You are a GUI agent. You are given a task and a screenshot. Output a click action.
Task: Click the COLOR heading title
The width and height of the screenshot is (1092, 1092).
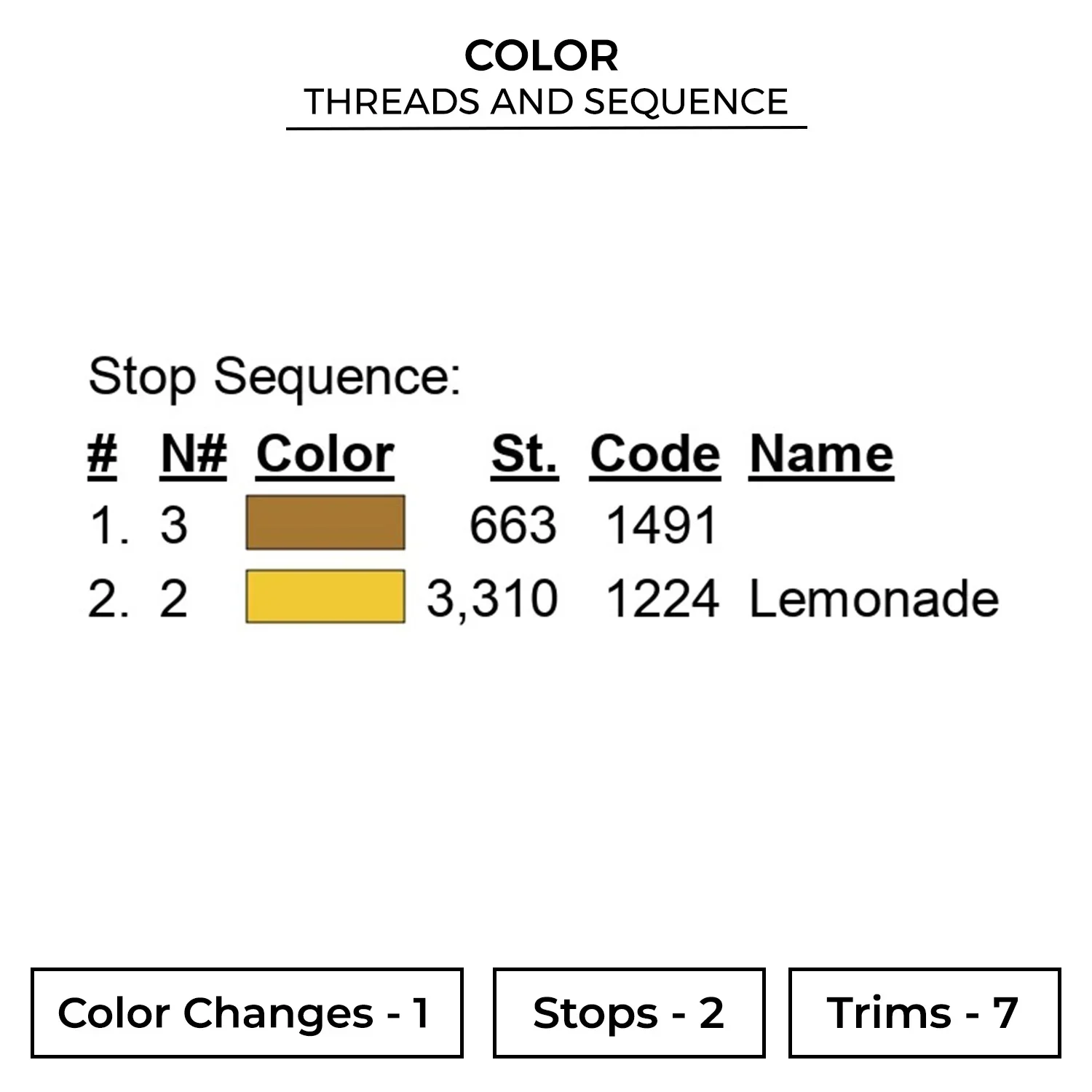pos(542,56)
